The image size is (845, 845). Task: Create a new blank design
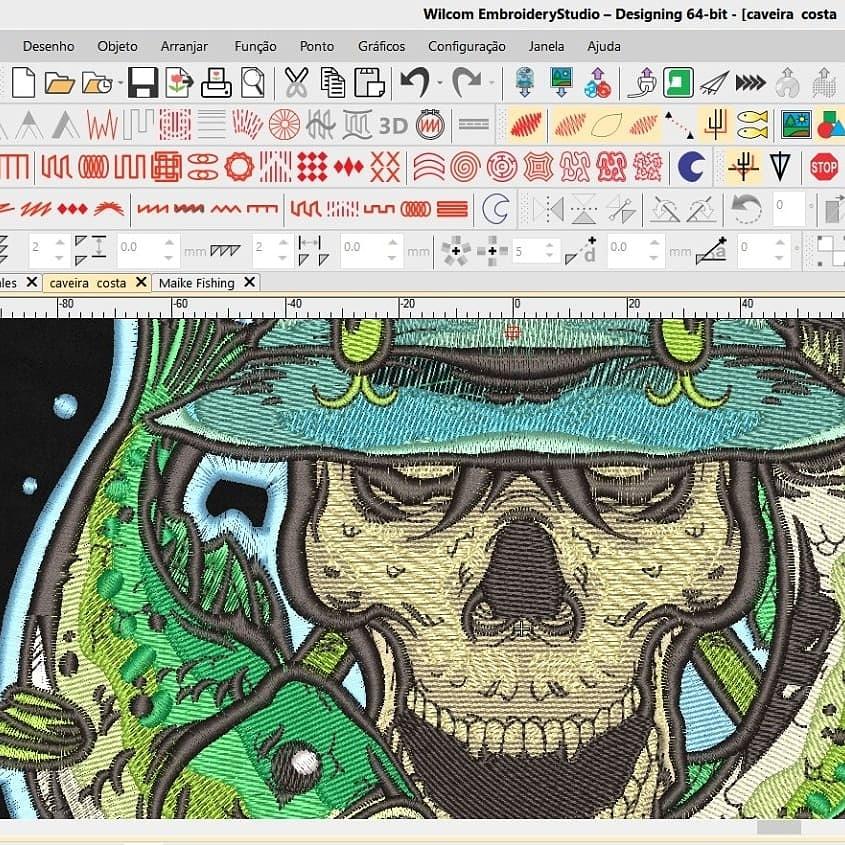tap(24, 82)
